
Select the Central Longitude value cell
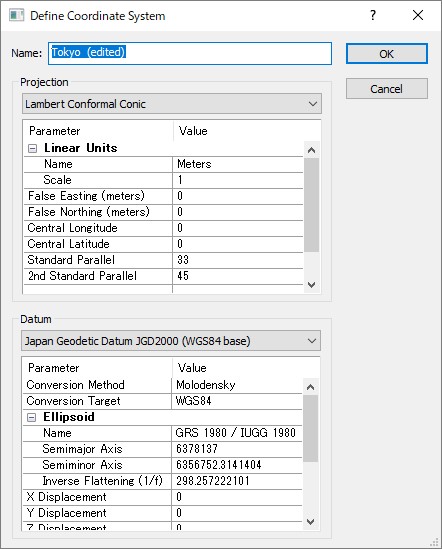click(238, 228)
